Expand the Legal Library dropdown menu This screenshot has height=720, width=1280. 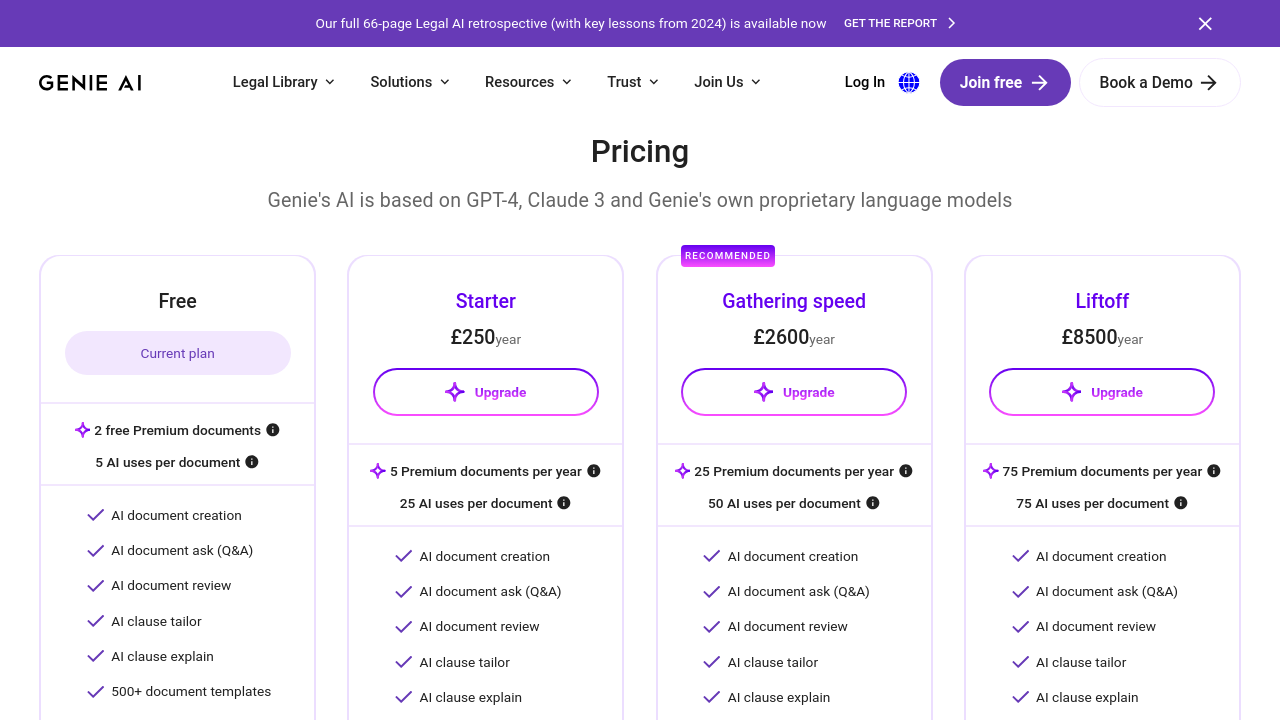click(x=284, y=82)
